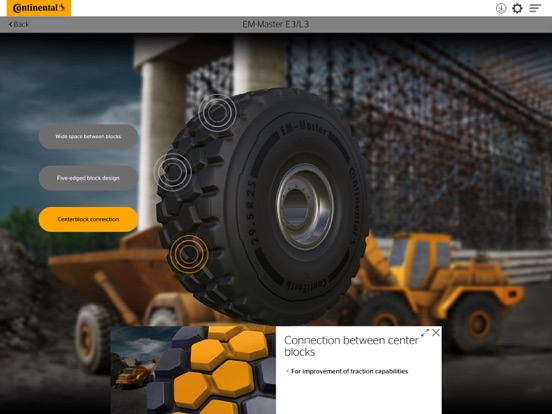Click the 'EM-Master E3/L3' title

tap(276, 24)
